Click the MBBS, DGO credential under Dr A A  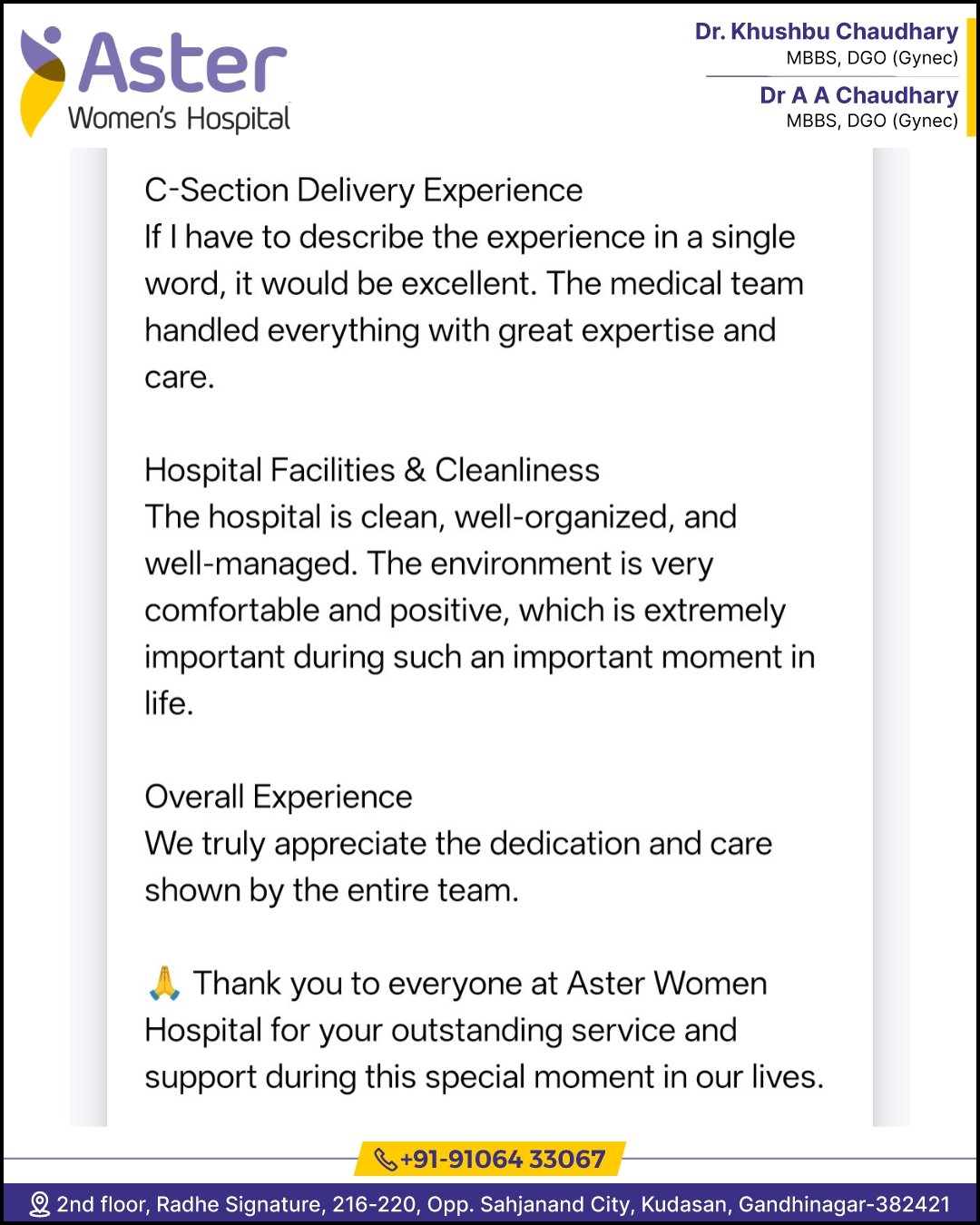[871, 121]
